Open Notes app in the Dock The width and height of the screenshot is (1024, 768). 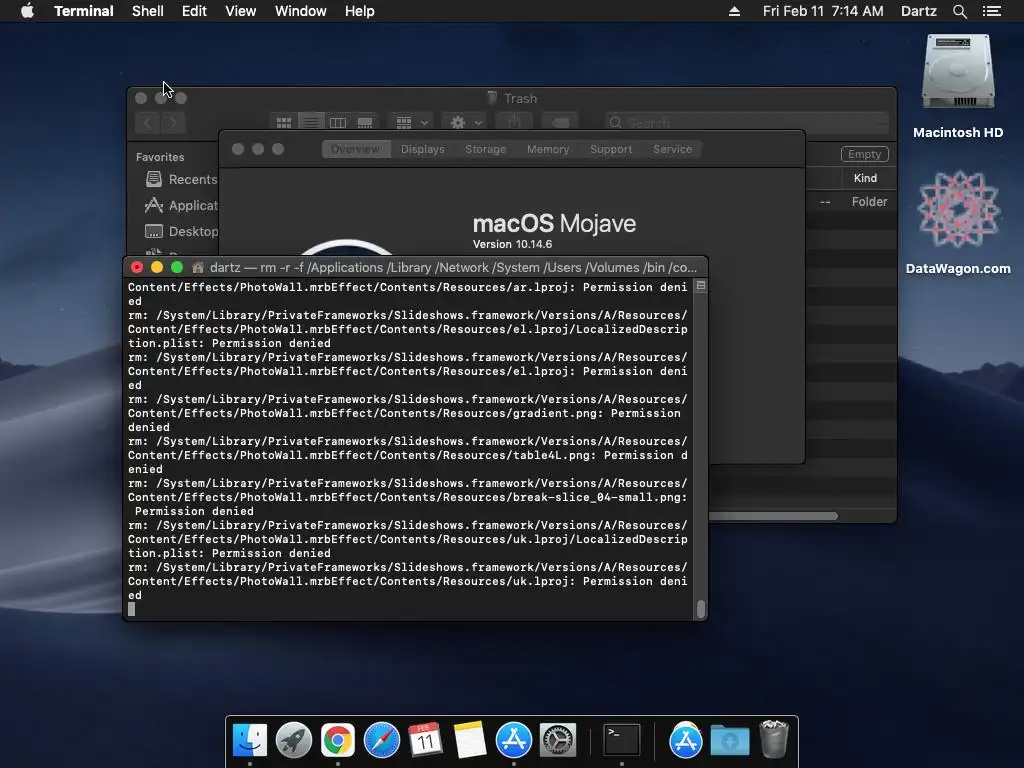coord(470,740)
